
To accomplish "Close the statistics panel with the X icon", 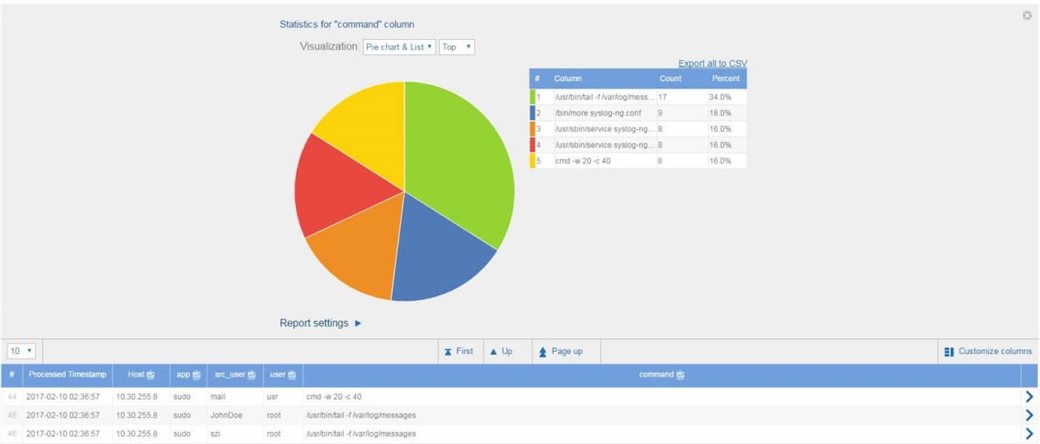I will click(x=1027, y=15).
